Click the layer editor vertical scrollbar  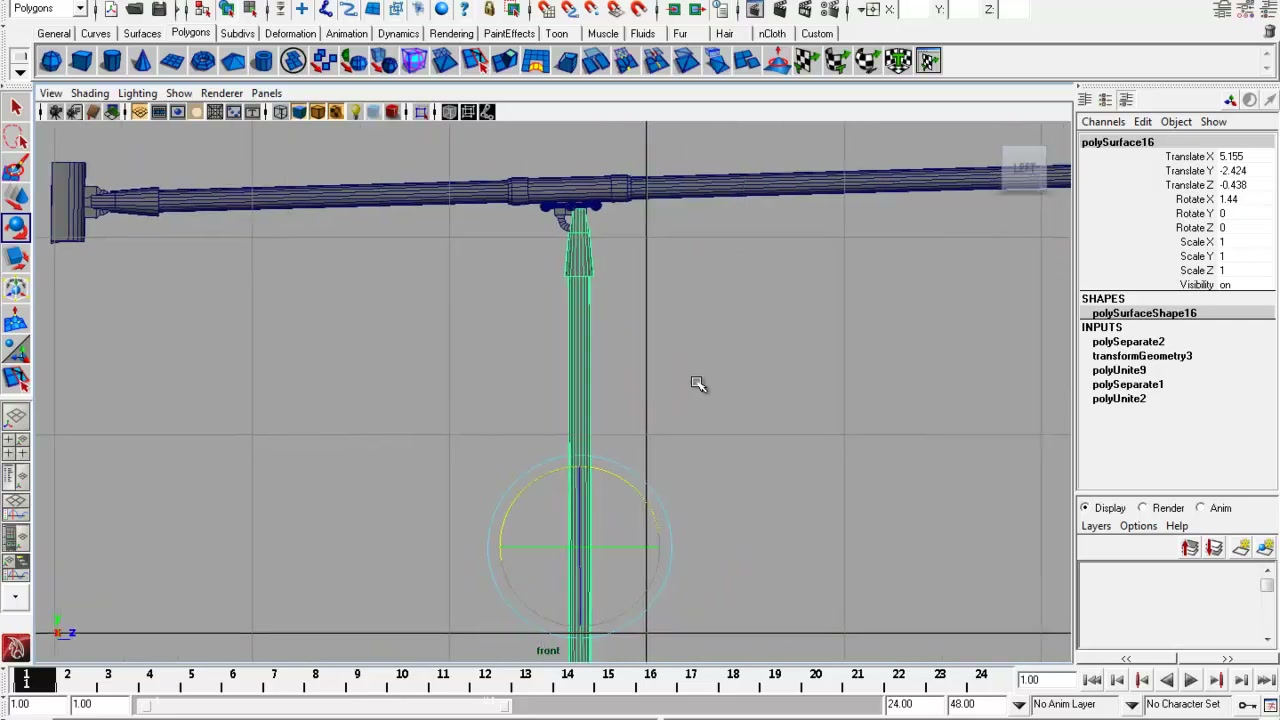[1267, 605]
